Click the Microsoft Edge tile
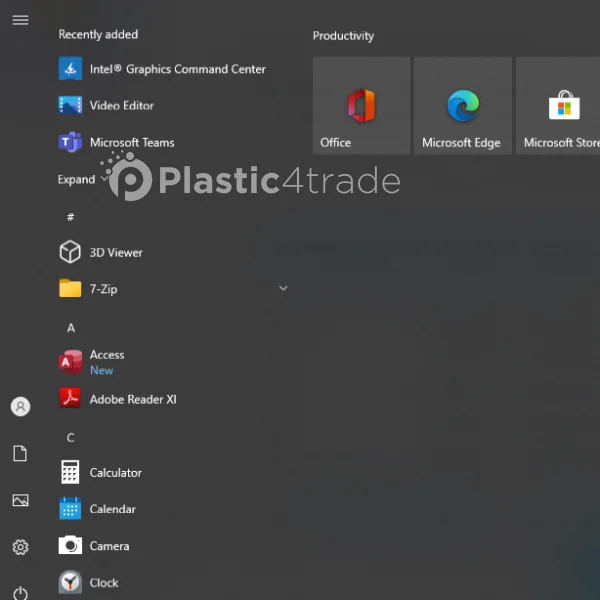Screen dimensions: 600x600 click(463, 106)
